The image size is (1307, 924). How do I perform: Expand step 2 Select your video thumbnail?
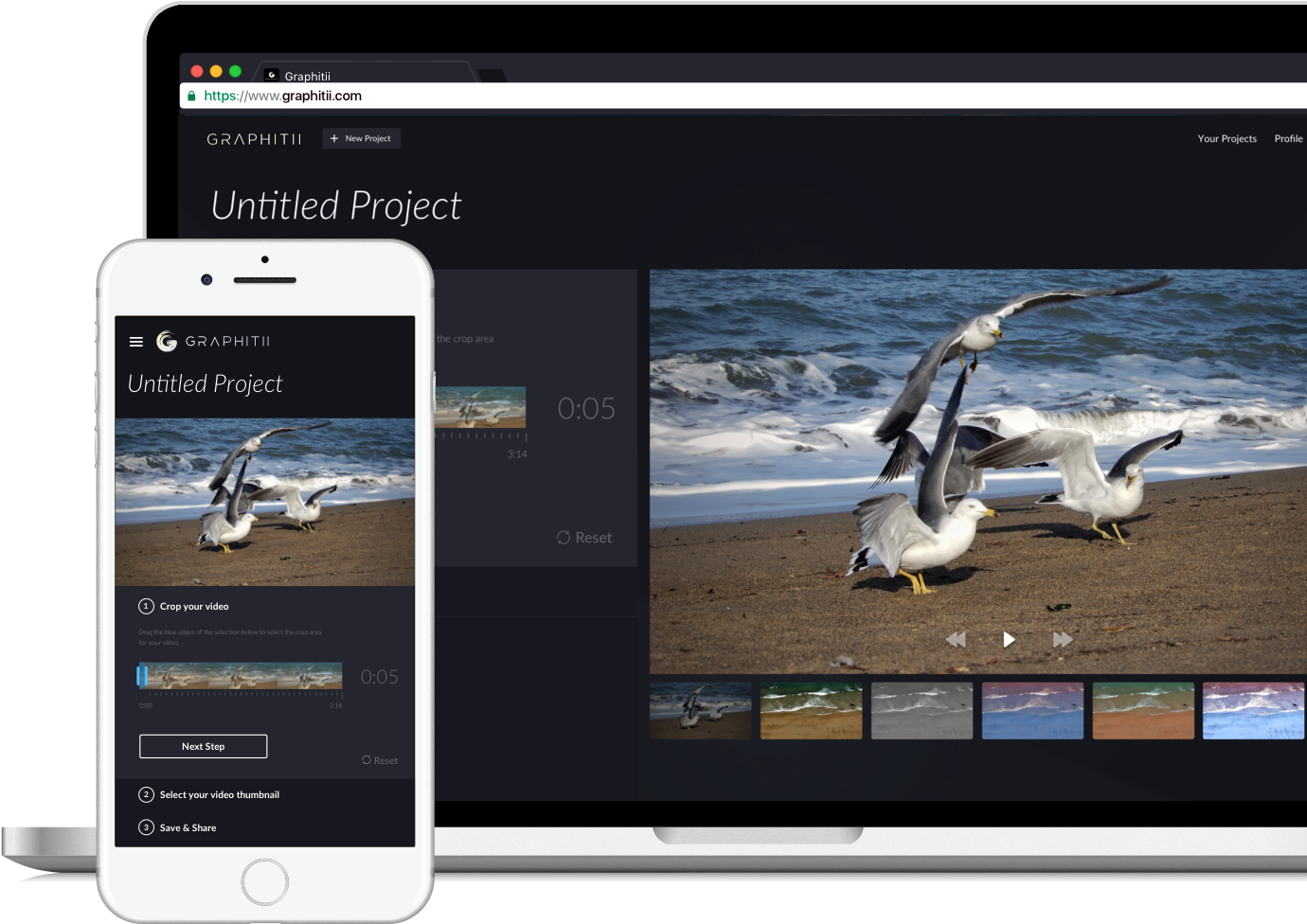pos(209,794)
